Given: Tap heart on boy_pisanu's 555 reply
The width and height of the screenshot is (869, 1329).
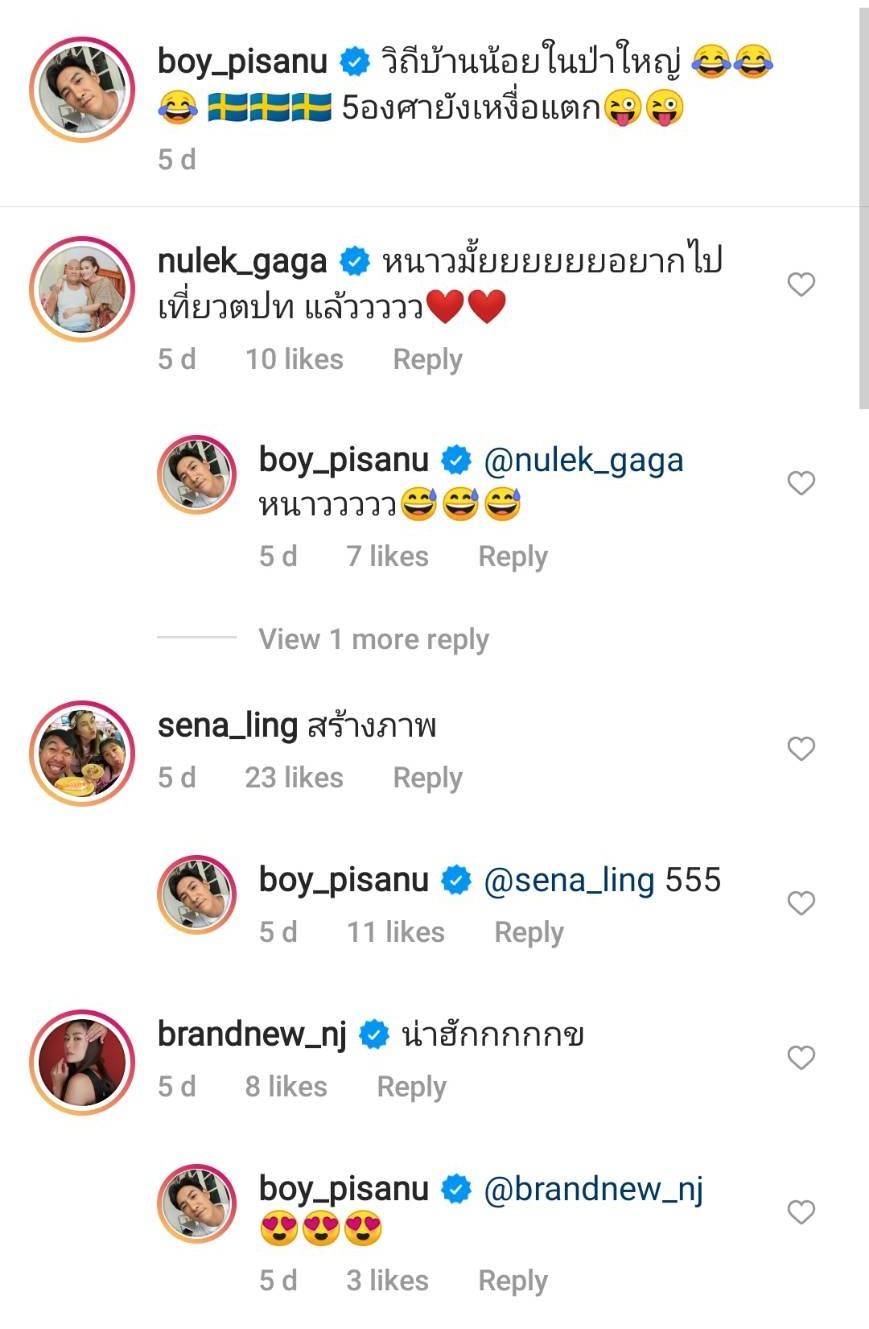Looking at the screenshot, I should (801, 903).
